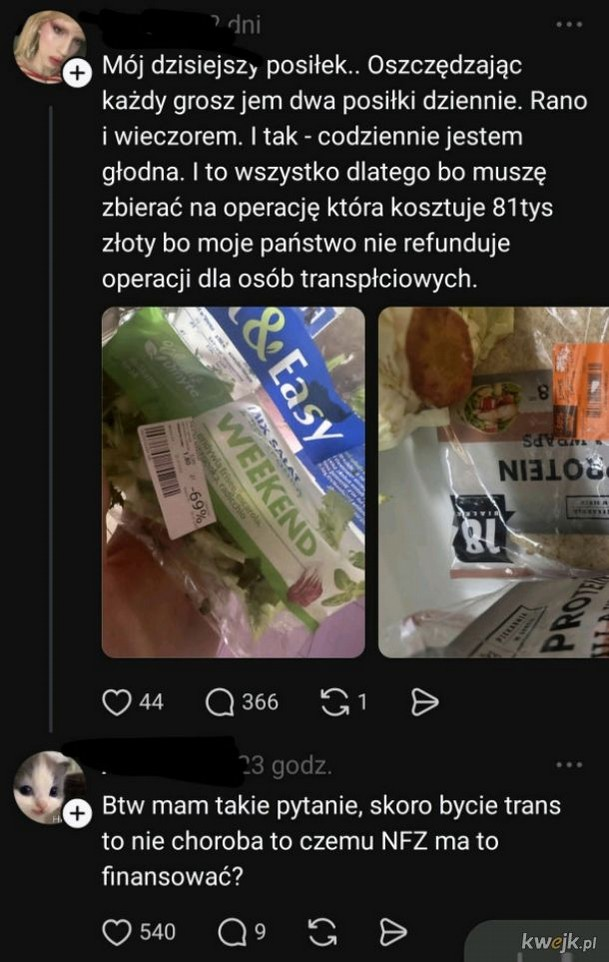Click the '23 godz.' timestamp on the reply
Image resolution: width=609 pixels, height=962 pixels.
[x=285, y=766]
